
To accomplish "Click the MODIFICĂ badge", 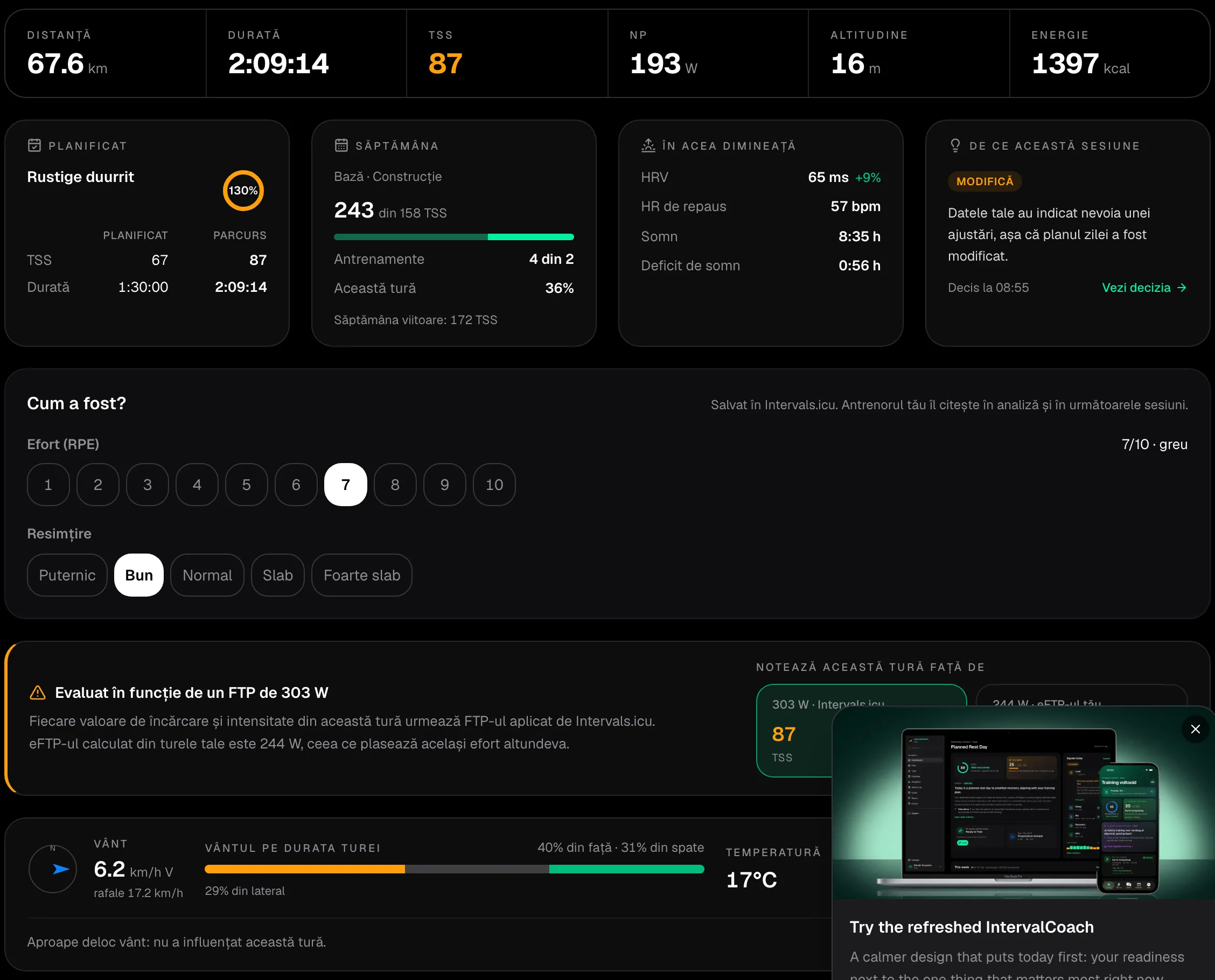I will 984,181.
